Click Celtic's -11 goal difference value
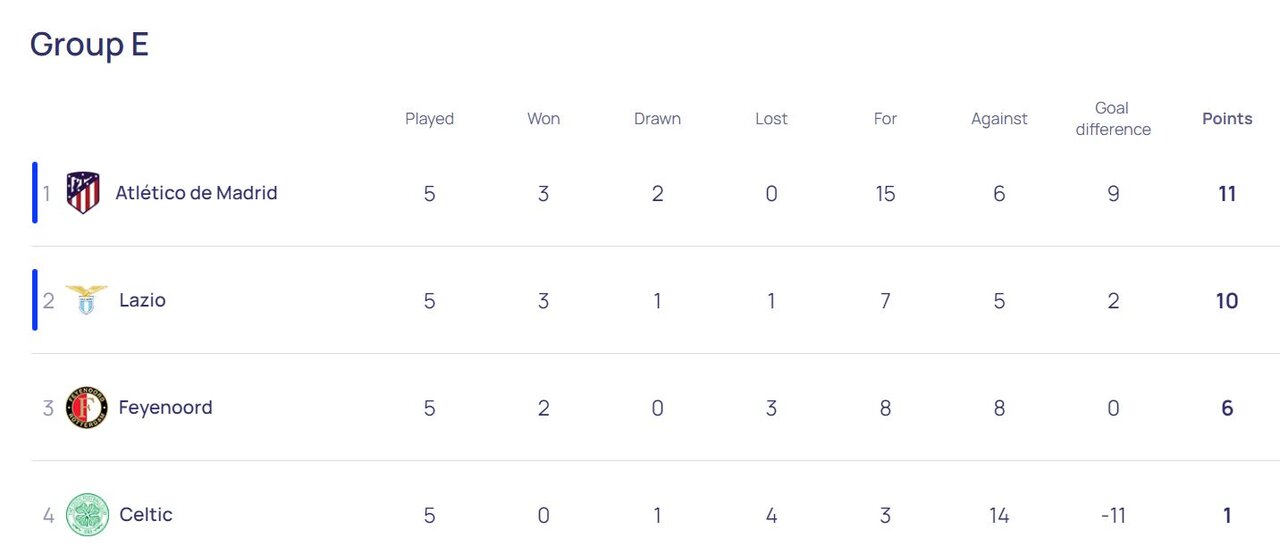 click(x=1112, y=516)
